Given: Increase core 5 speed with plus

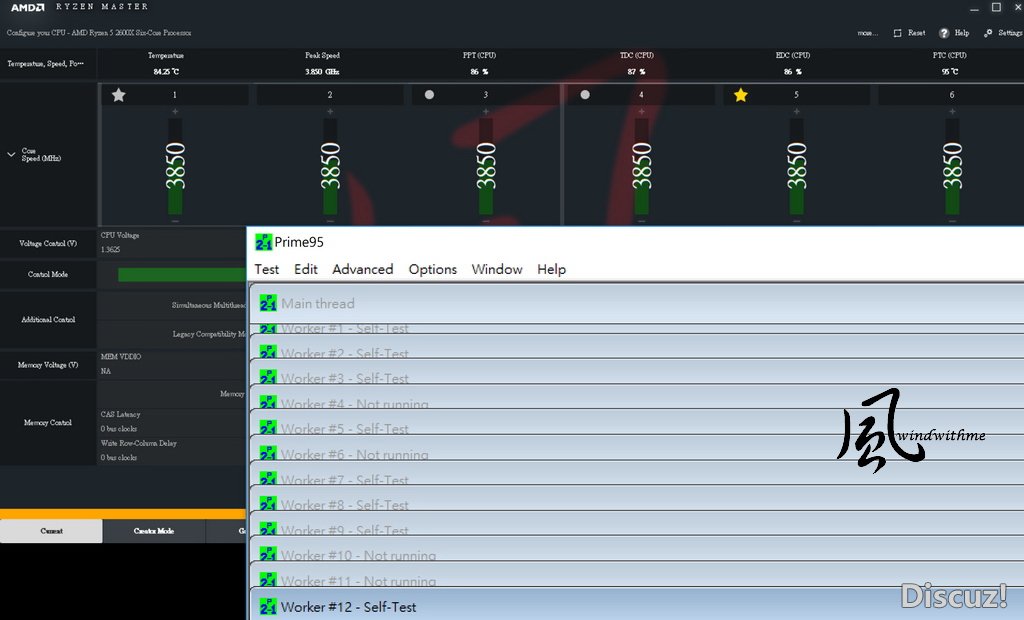Looking at the screenshot, I should [797, 112].
